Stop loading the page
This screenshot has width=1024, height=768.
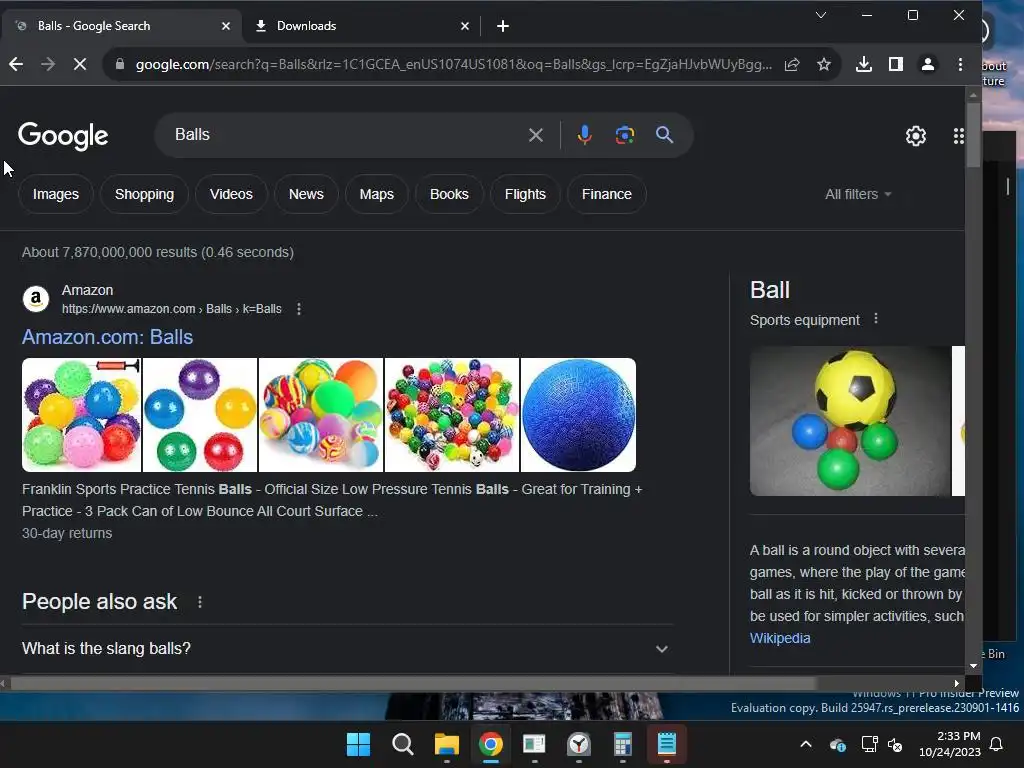[x=80, y=64]
